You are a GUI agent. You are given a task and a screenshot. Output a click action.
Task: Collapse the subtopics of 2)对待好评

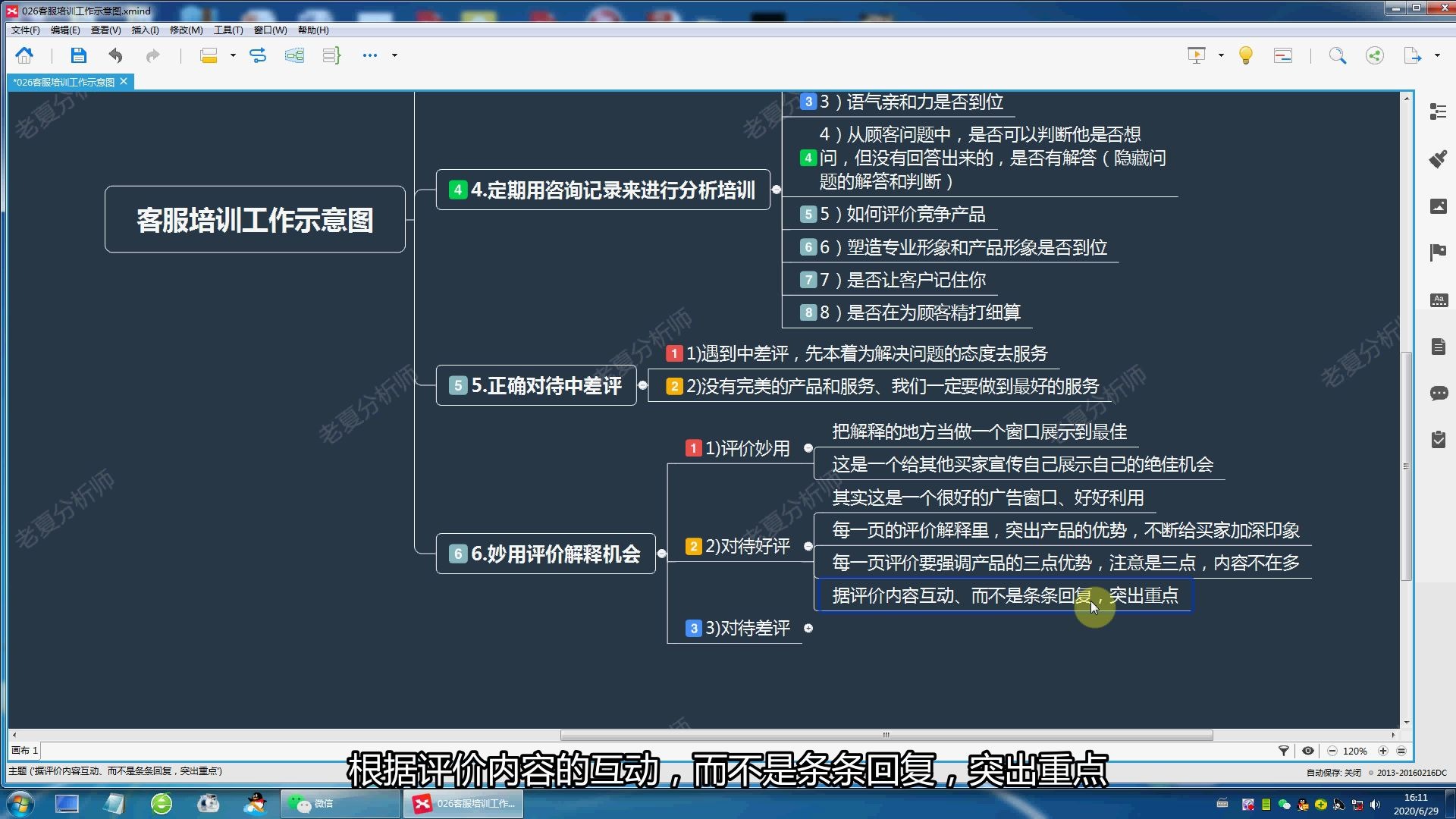(x=808, y=546)
